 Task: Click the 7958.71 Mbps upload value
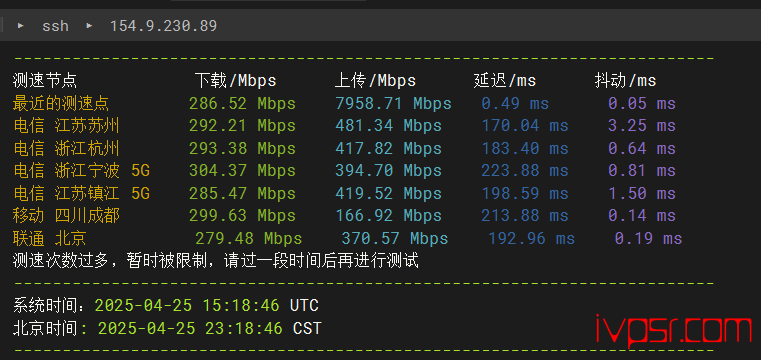(x=393, y=103)
